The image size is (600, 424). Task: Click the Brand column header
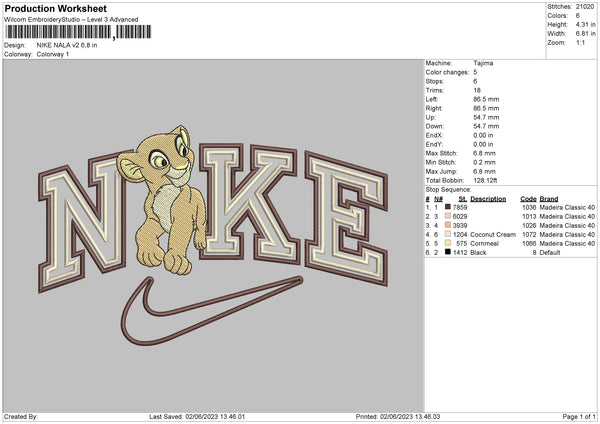point(549,199)
